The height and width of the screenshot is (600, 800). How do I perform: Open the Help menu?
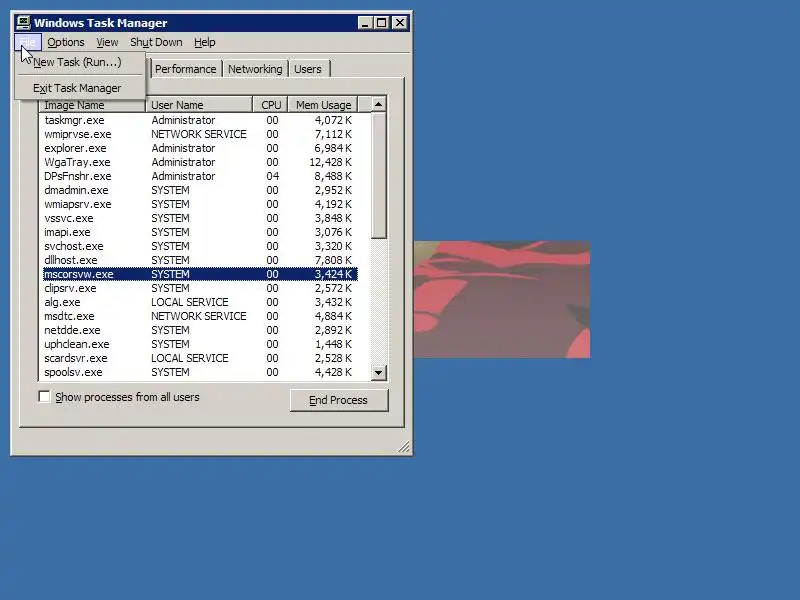coord(205,42)
